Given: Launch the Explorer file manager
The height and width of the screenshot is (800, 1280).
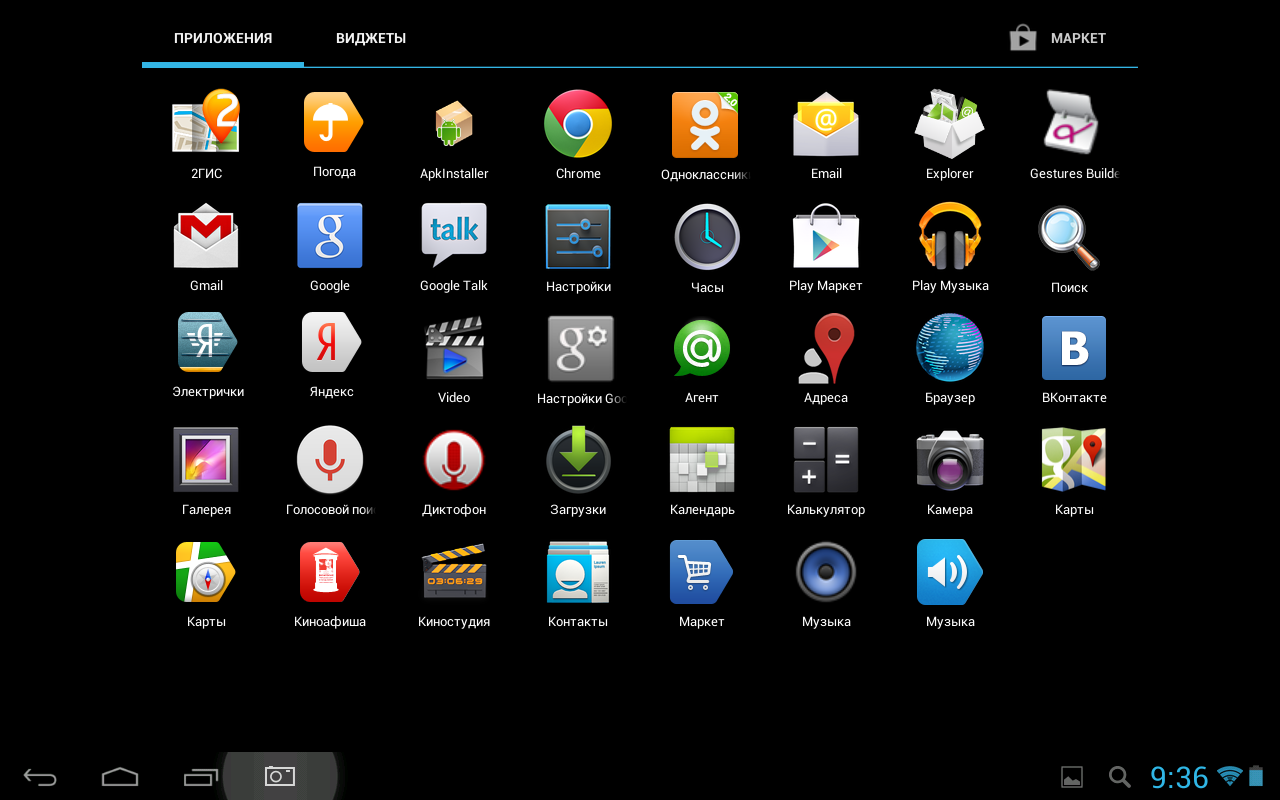Looking at the screenshot, I should [950, 123].
